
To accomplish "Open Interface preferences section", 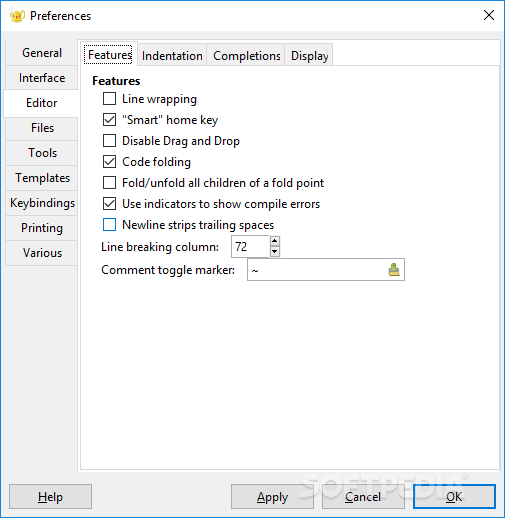I will coord(42,78).
